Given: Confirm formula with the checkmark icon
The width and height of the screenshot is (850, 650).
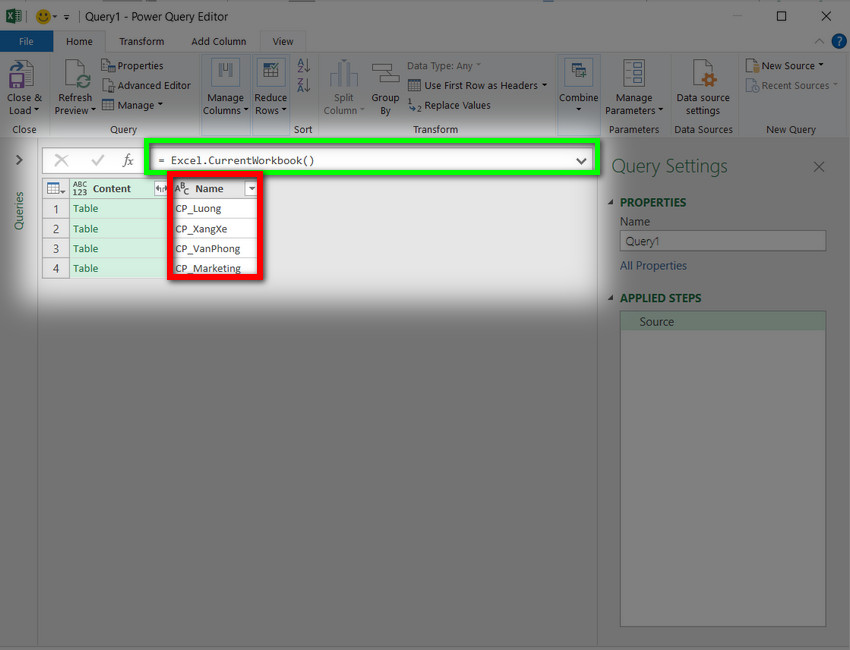Looking at the screenshot, I should pyautogui.click(x=98, y=160).
